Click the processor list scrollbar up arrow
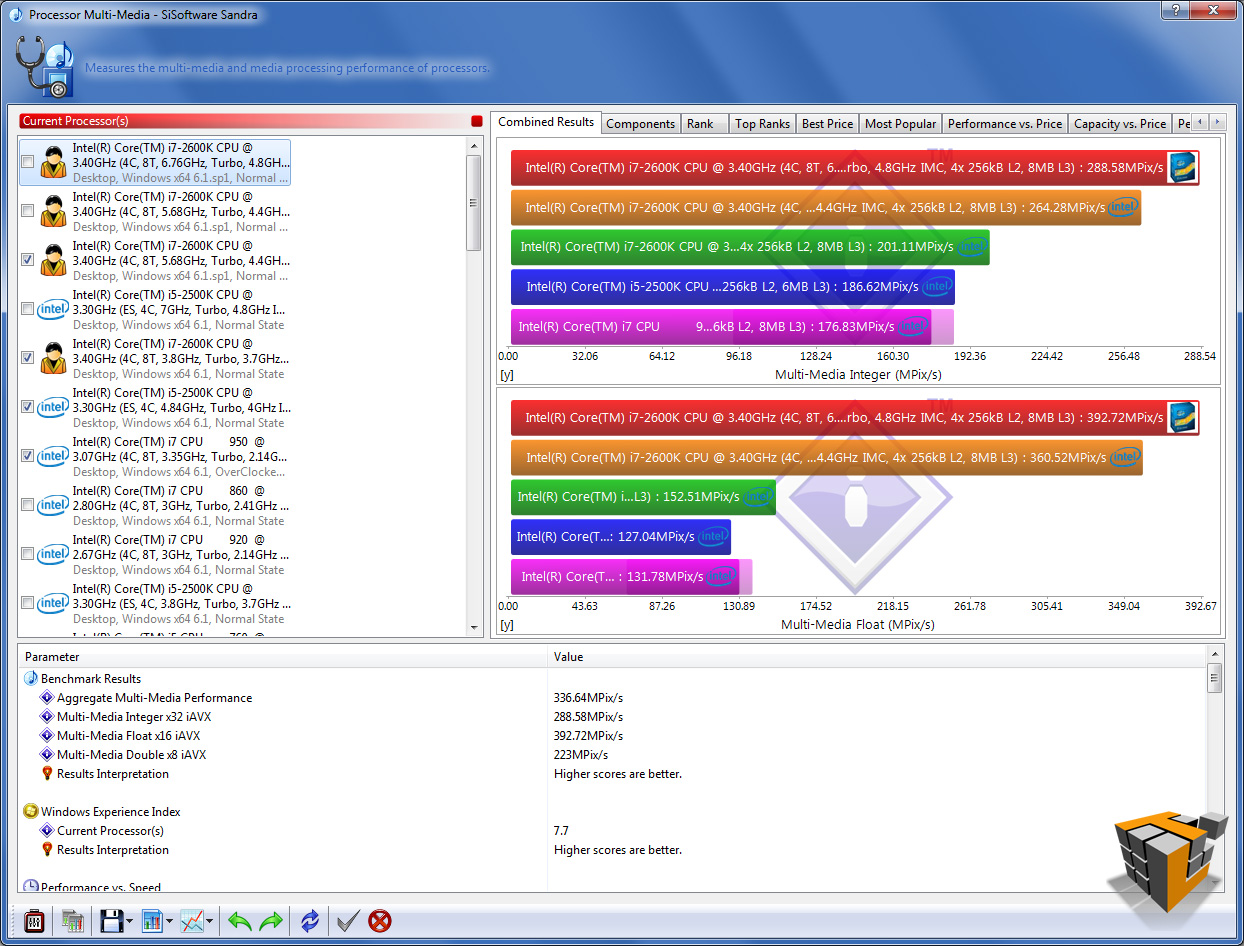The width and height of the screenshot is (1244, 946). [x=475, y=145]
